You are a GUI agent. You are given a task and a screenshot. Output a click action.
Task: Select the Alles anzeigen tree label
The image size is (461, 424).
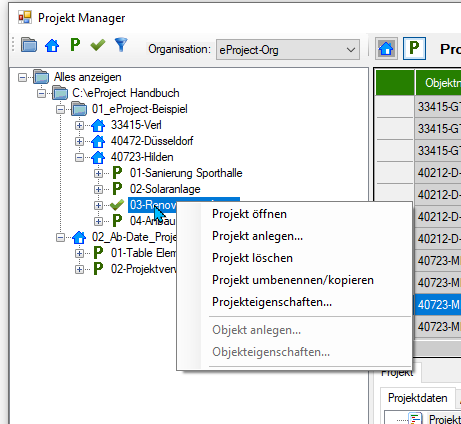[x=88, y=77]
